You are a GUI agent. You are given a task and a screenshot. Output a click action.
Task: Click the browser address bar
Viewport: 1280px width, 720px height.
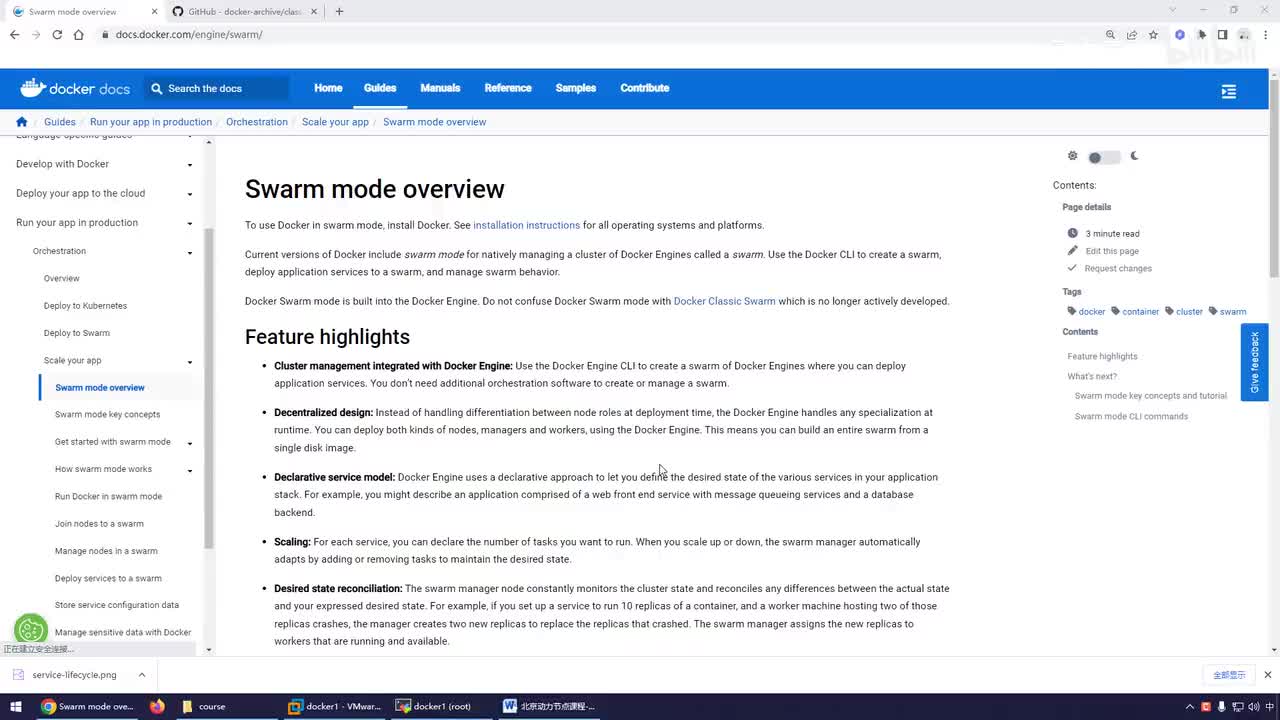click(x=600, y=35)
